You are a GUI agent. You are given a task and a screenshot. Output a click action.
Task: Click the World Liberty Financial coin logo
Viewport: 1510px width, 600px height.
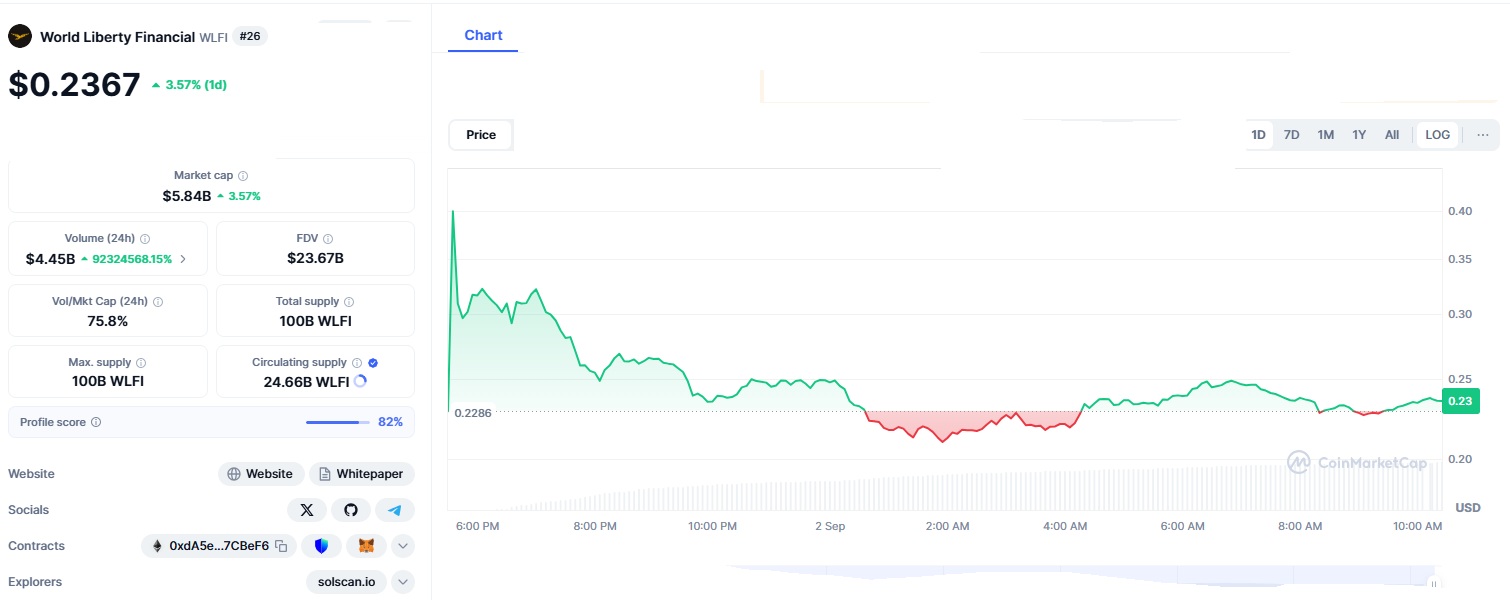click(x=20, y=37)
